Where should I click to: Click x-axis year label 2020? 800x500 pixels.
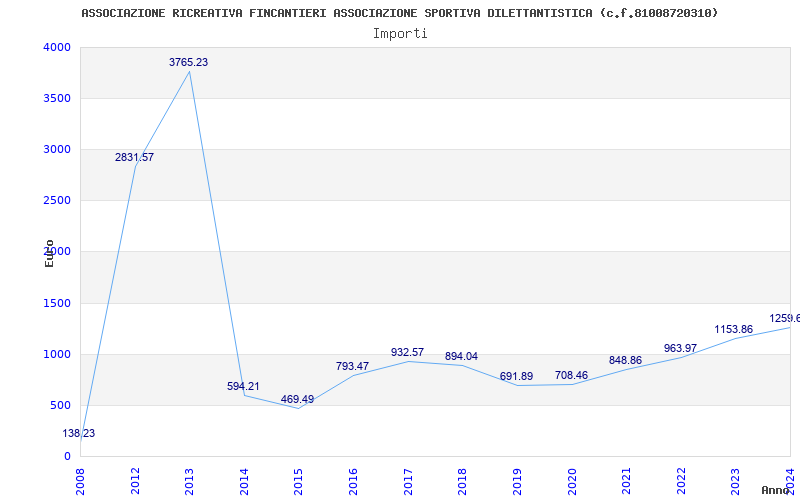[x=571, y=481]
